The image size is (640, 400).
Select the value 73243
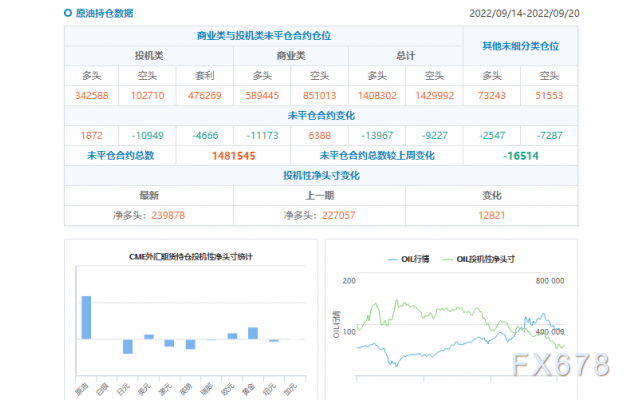(491, 96)
